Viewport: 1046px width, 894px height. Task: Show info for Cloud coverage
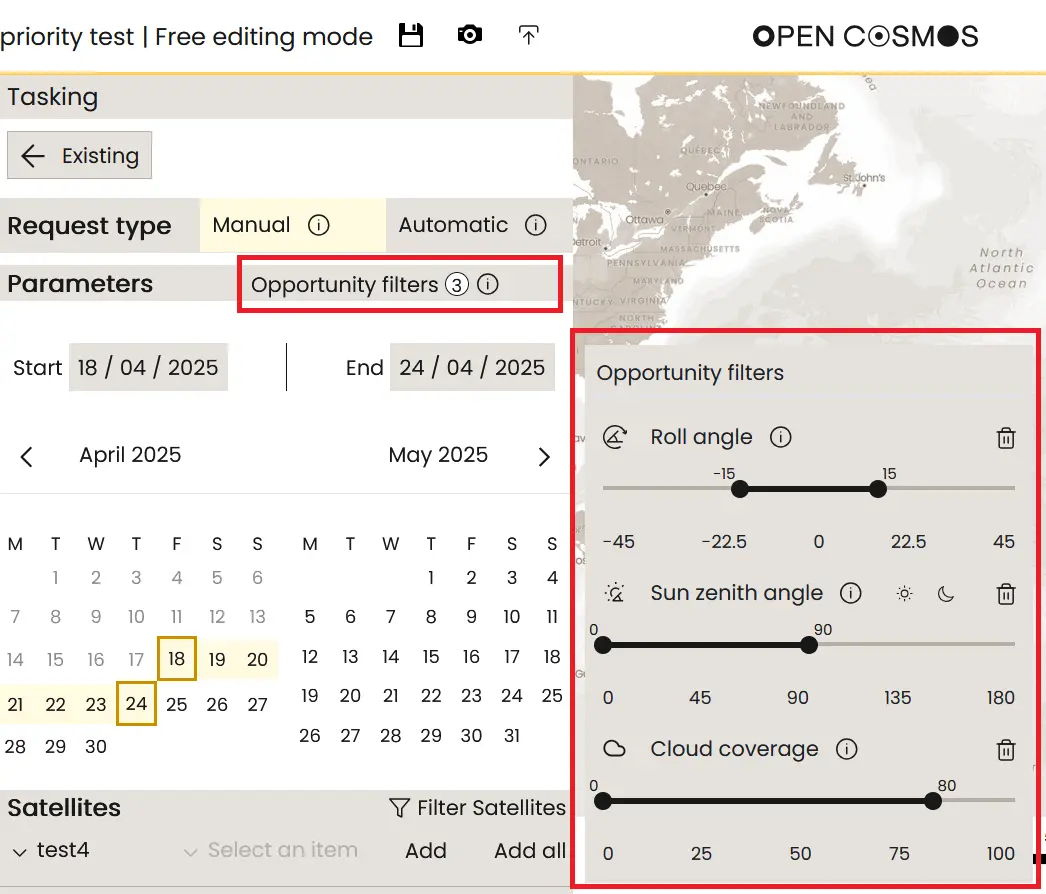click(x=846, y=749)
